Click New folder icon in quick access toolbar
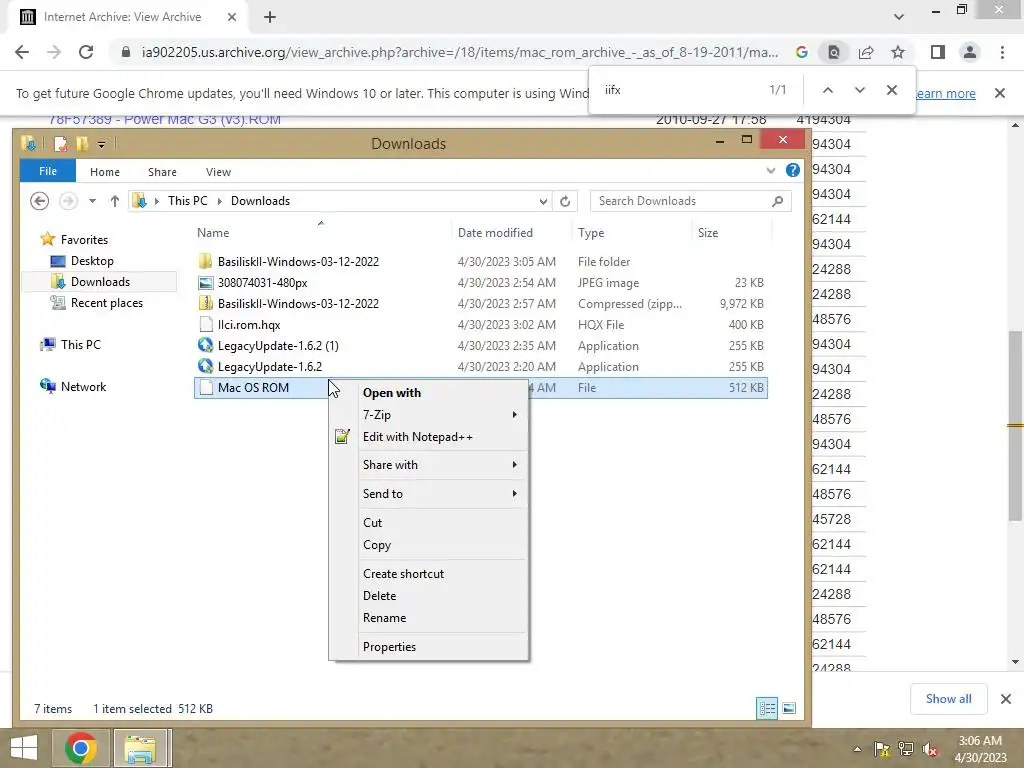Viewport: 1024px width, 768px height. pyautogui.click(x=82, y=144)
